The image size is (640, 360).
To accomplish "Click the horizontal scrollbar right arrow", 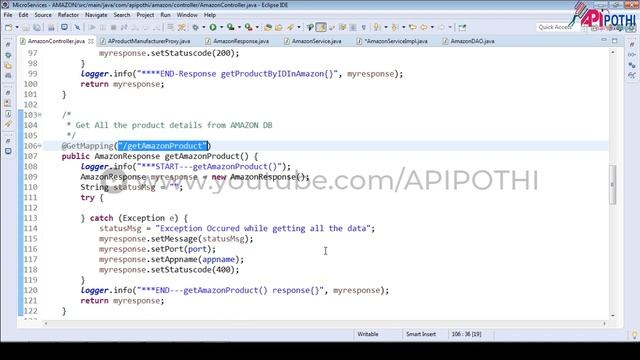I will click(604, 324).
